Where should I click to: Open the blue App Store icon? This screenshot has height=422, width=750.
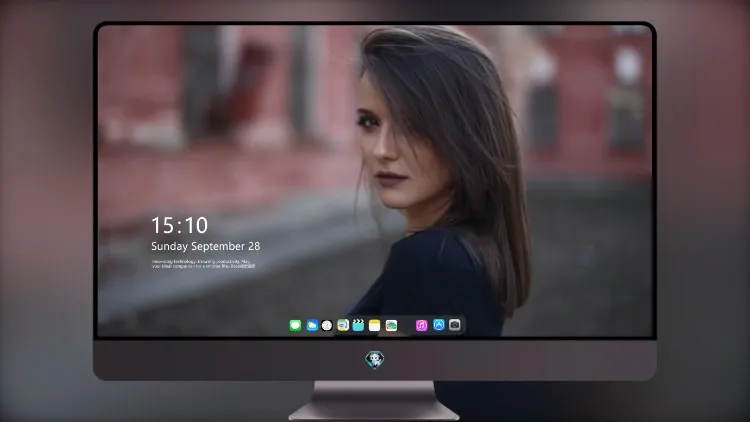pos(439,325)
